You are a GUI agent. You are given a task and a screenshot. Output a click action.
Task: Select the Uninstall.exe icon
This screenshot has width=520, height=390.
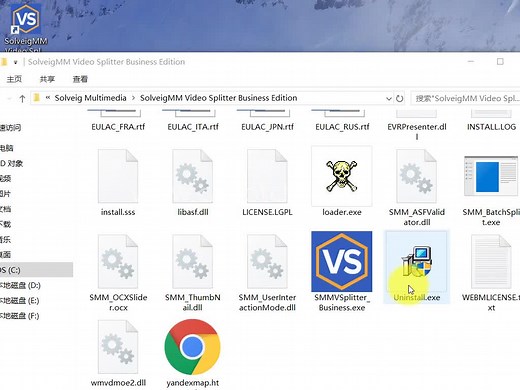(416, 261)
